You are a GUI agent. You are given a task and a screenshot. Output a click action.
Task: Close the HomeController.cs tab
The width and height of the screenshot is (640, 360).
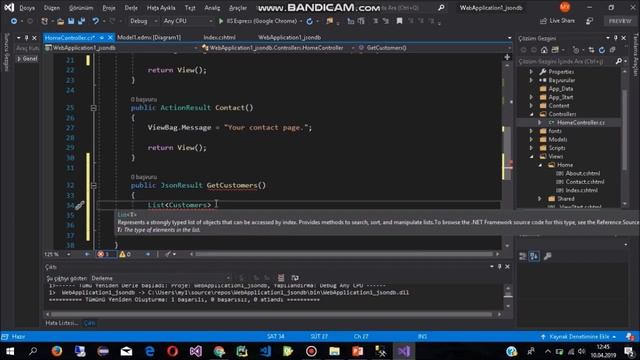110,38
